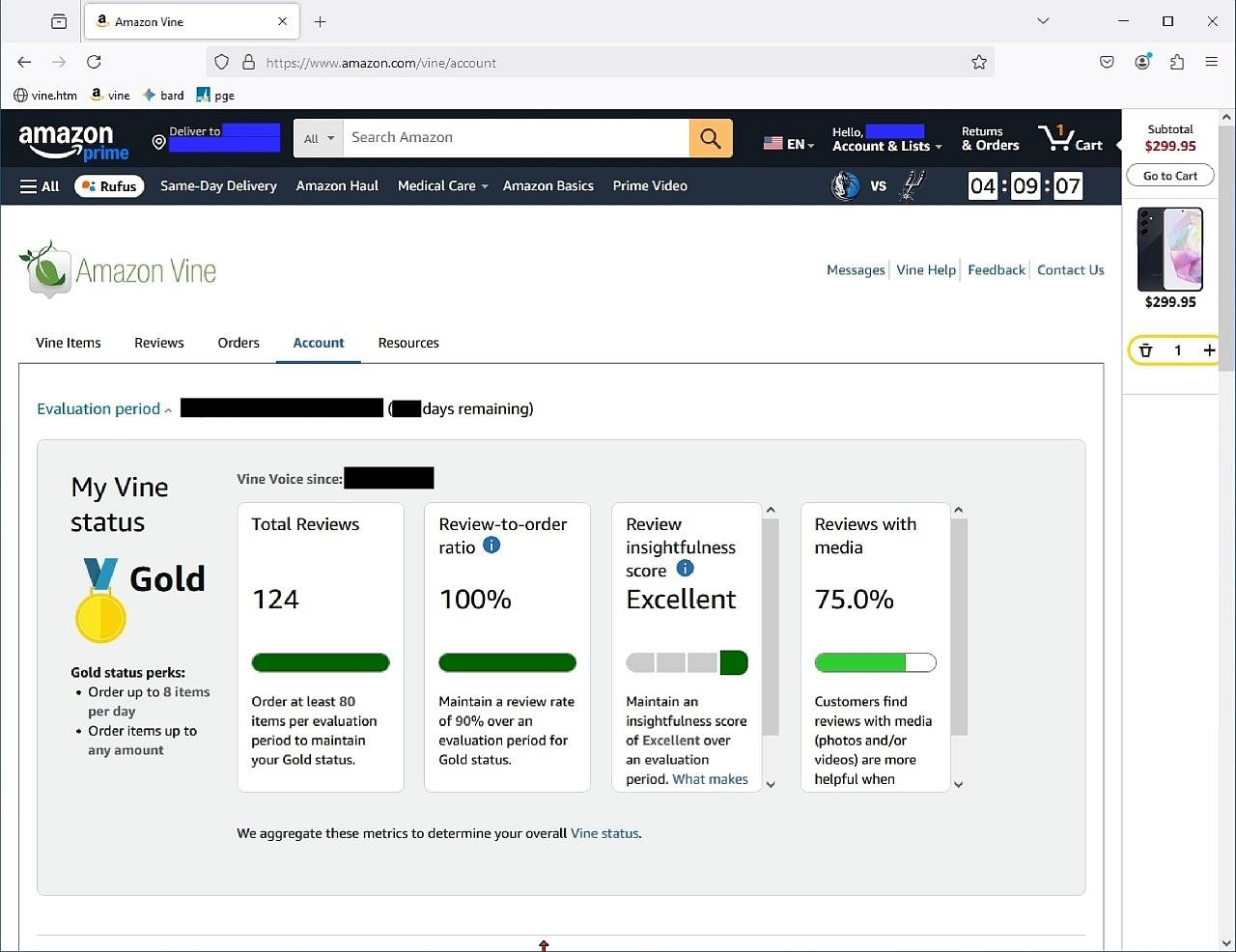Image resolution: width=1236 pixels, height=952 pixels.
Task: Expand the Medical Care menu
Action: 442,185
